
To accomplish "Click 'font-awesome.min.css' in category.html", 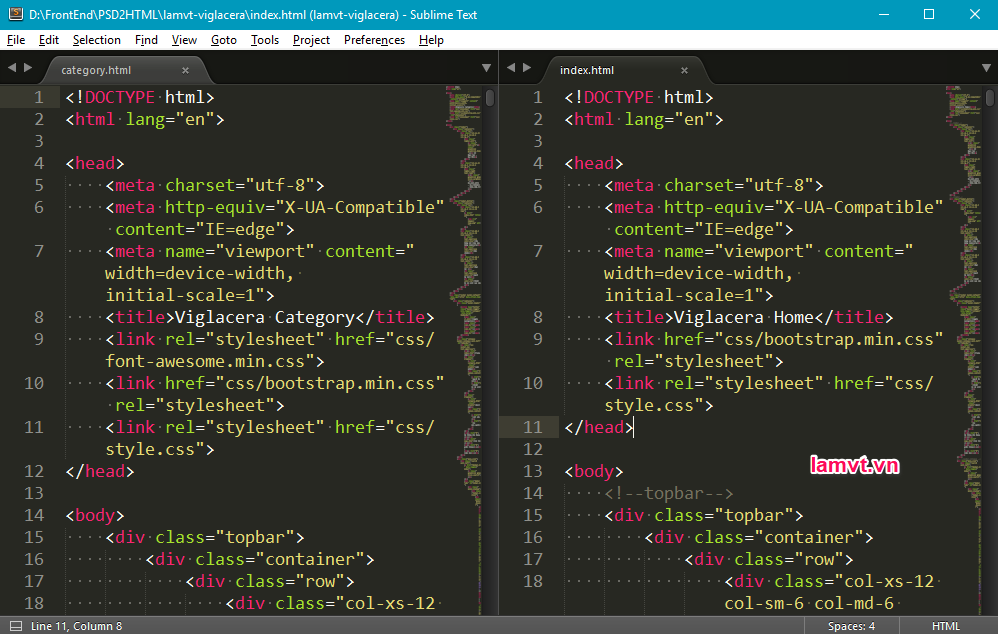I will click(x=205, y=362).
